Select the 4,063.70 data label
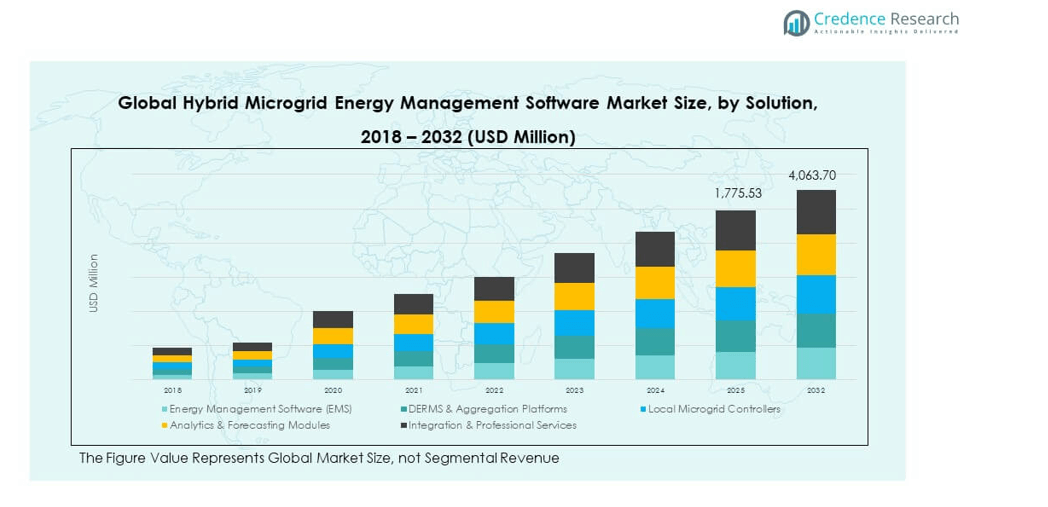1048x507 pixels. [812, 176]
